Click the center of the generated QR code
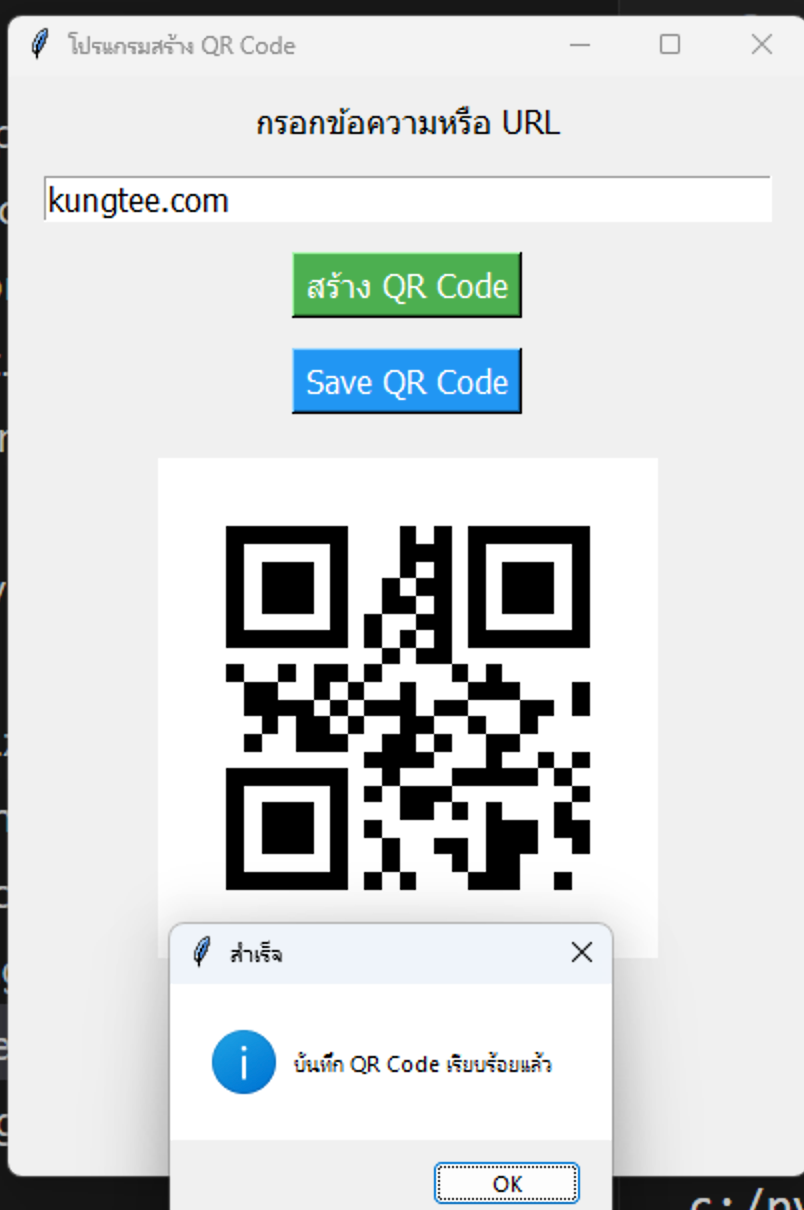The height and width of the screenshot is (1210, 804). click(x=408, y=708)
